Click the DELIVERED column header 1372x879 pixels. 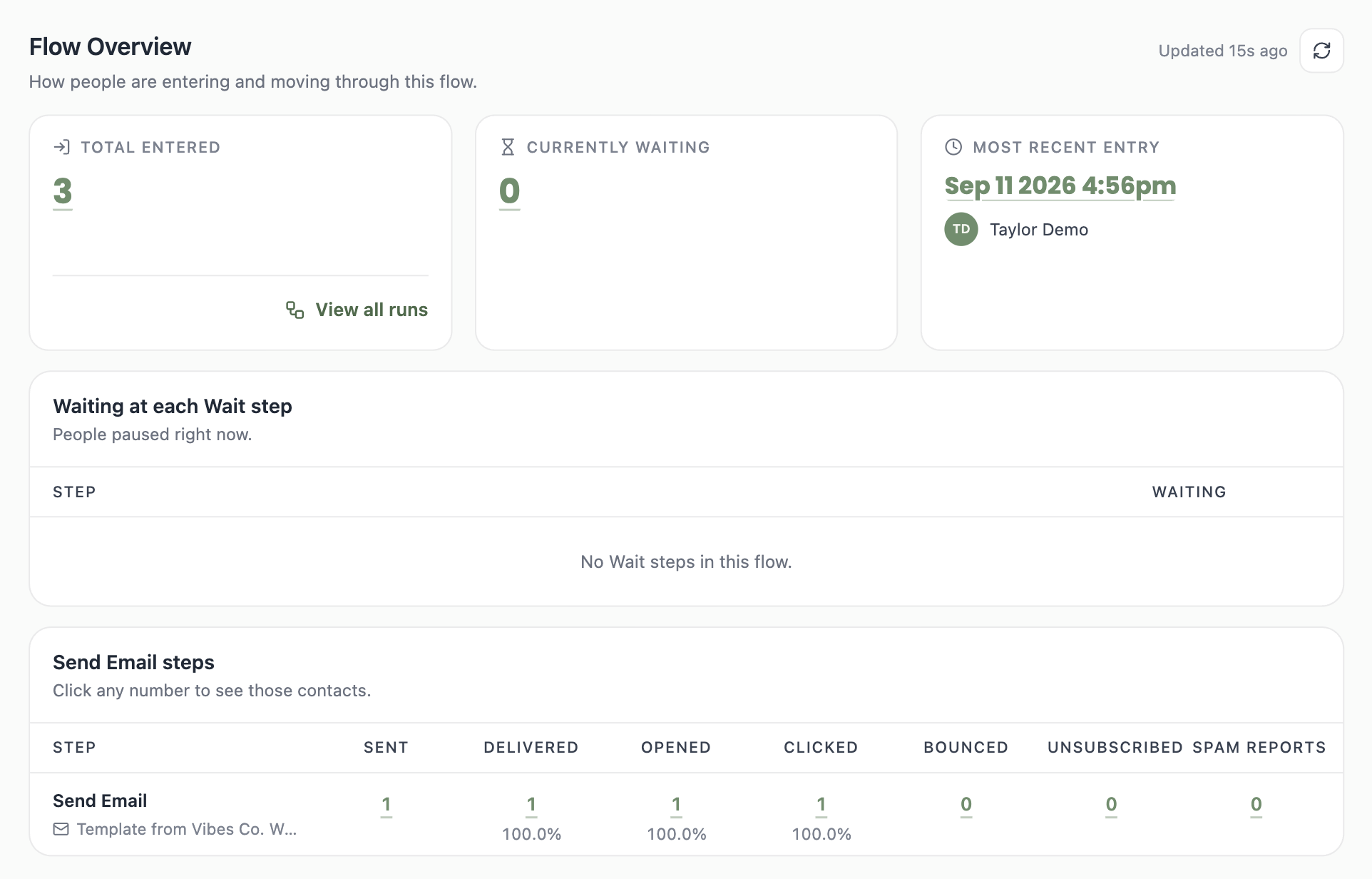tap(531, 747)
